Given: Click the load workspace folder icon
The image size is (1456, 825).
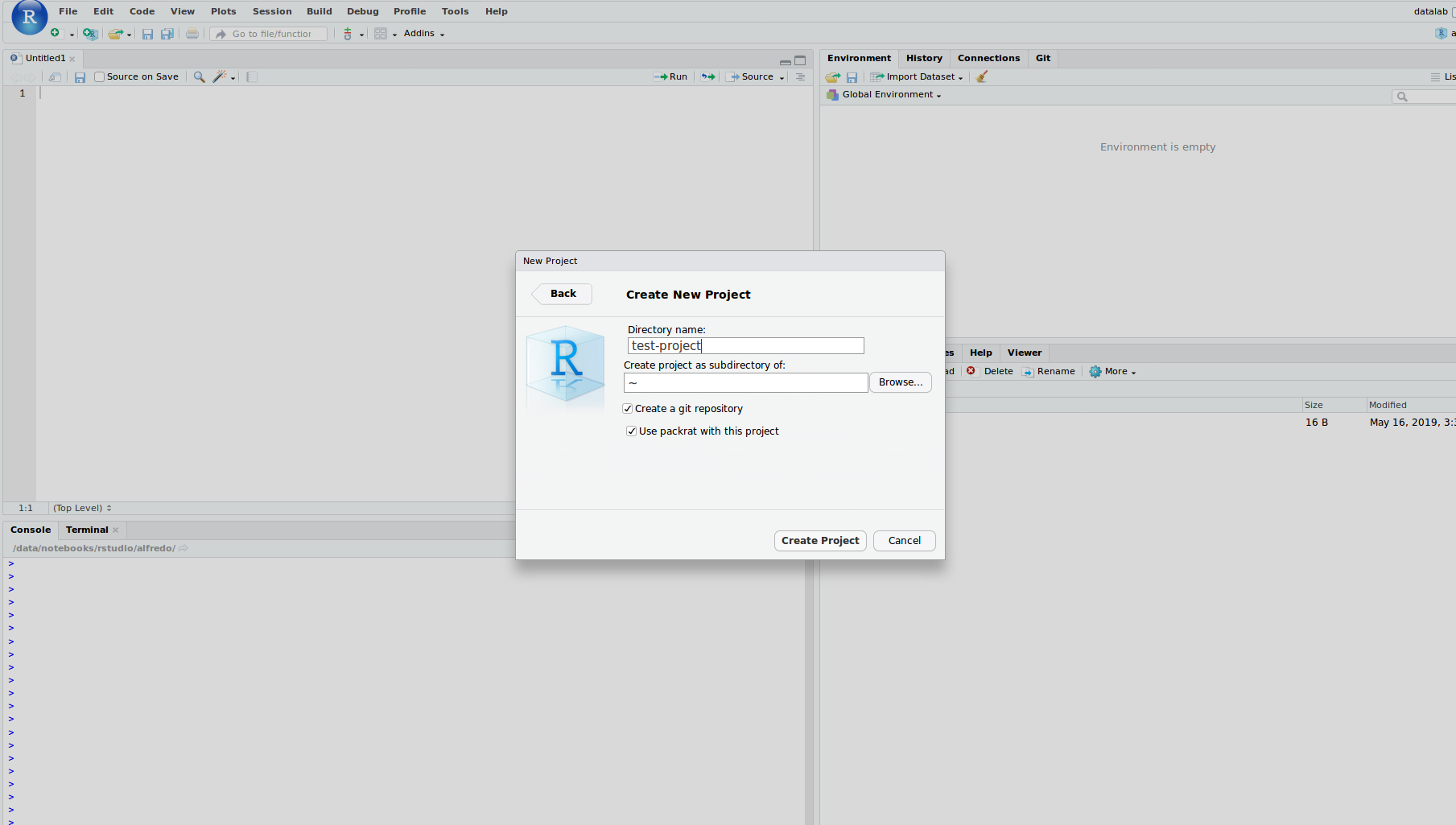Looking at the screenshot, I should [832, 77].
